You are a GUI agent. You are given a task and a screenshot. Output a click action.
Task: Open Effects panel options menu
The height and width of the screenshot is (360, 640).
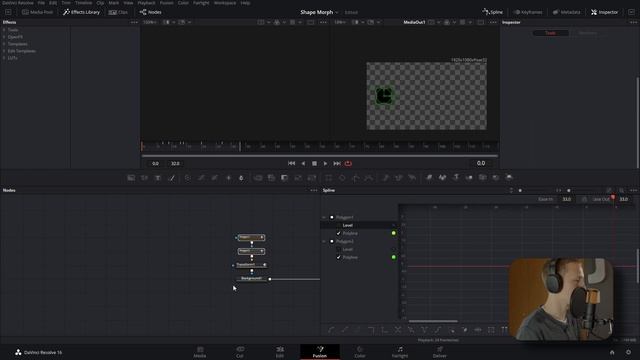coord(134,22)
